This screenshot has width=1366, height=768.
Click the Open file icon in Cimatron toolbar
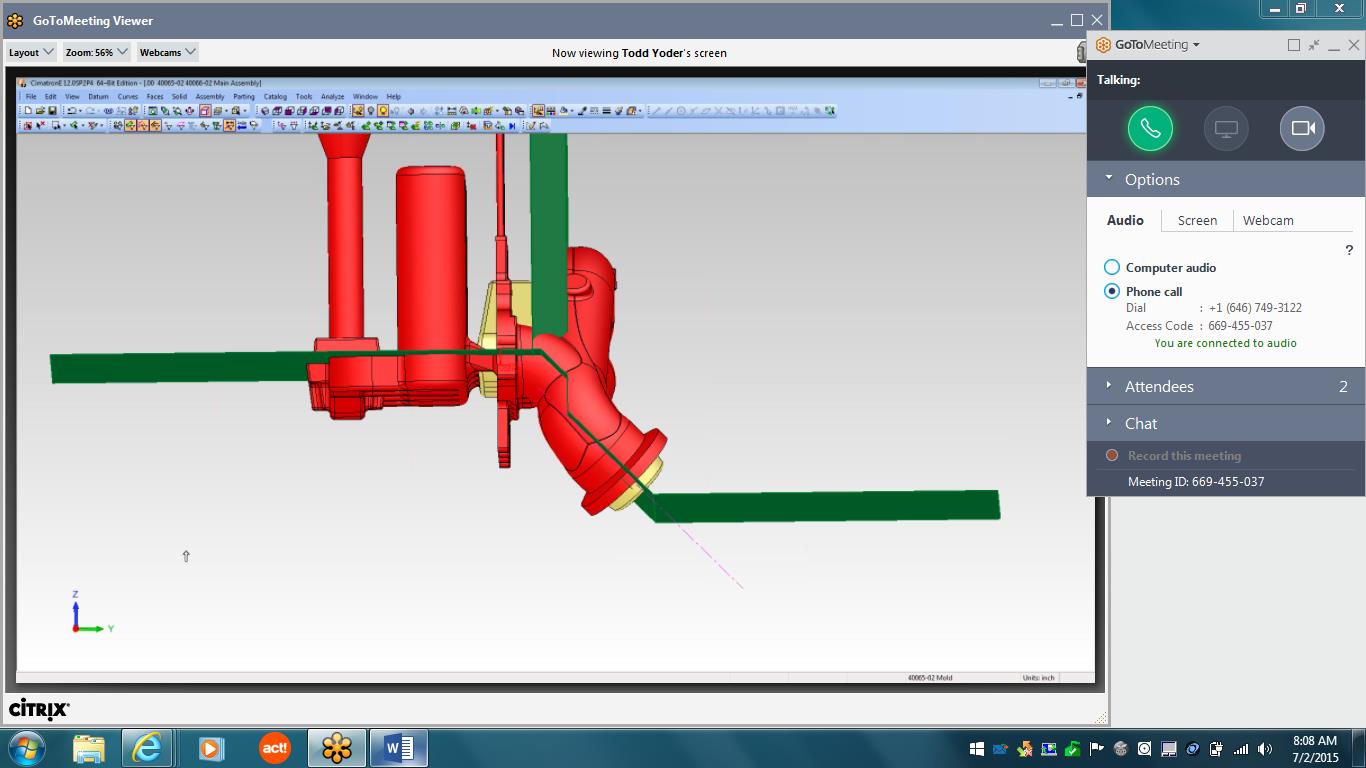pos(40,110)
